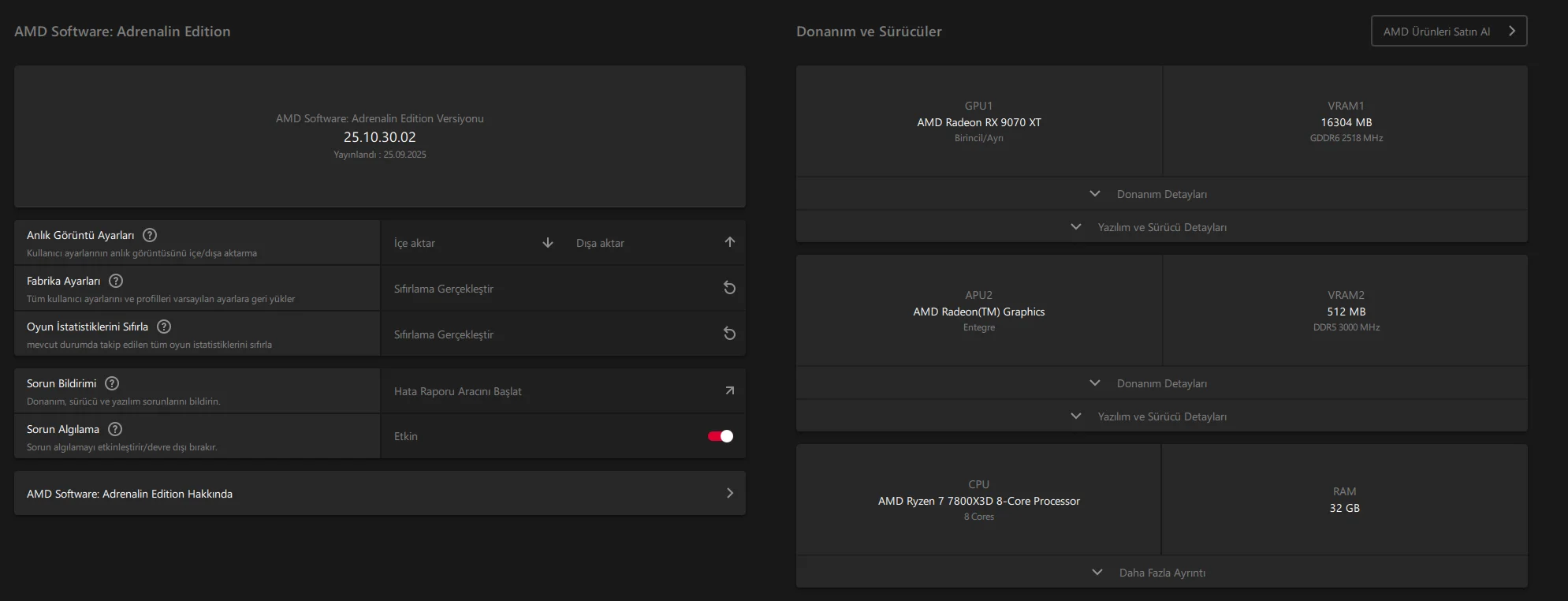Click Sıfırlama Gerçekleştir for Oyun İstatistiklerini Sıfırla
Screen dimensions: 1568x601
(564, 334)
